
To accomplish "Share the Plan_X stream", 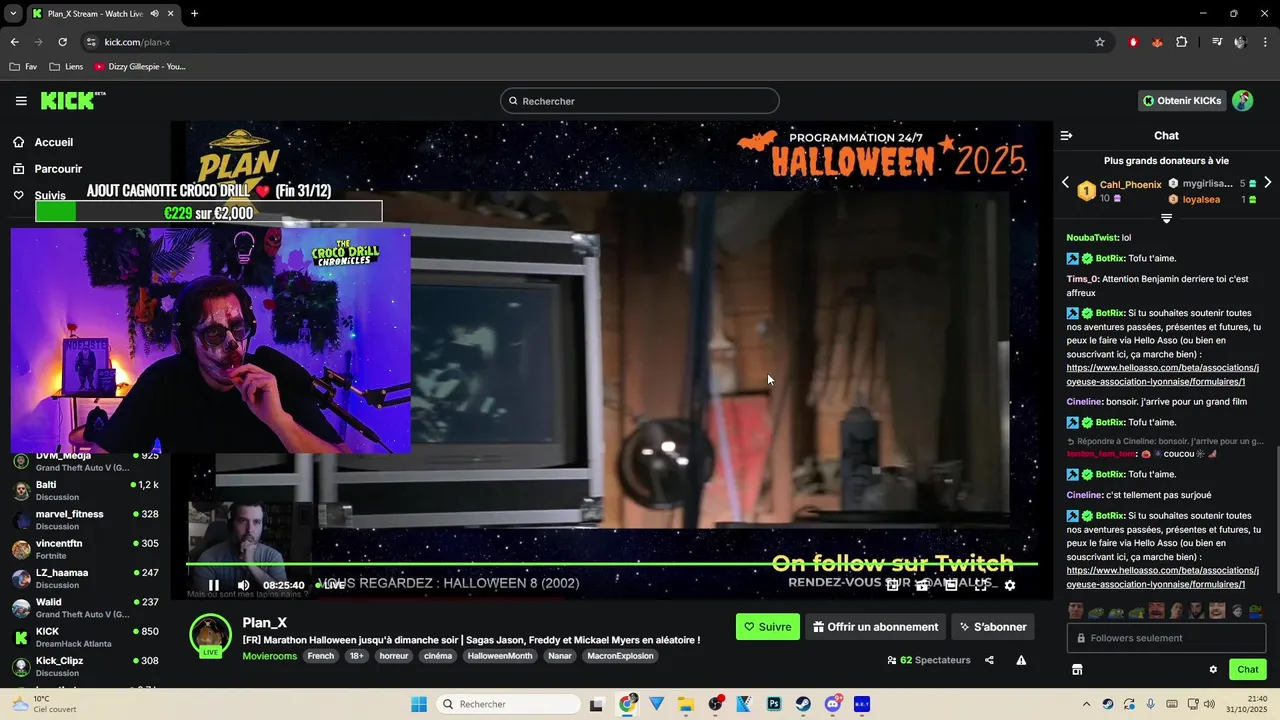I will pos(989,660).
